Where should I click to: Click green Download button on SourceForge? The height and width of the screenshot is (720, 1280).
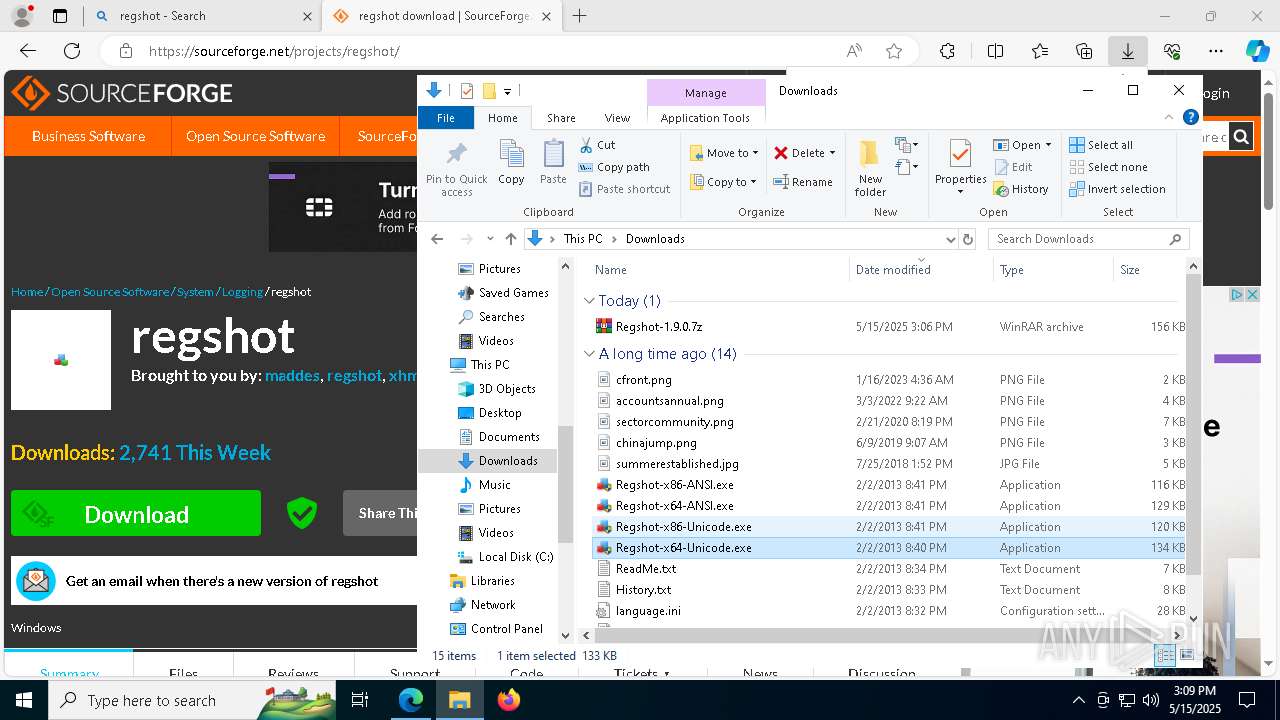pos(136,514)
